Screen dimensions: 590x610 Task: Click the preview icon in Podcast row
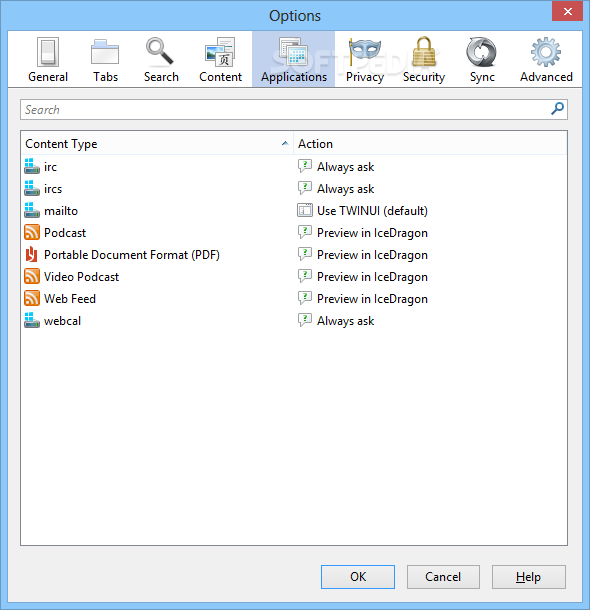coord(305,232)
